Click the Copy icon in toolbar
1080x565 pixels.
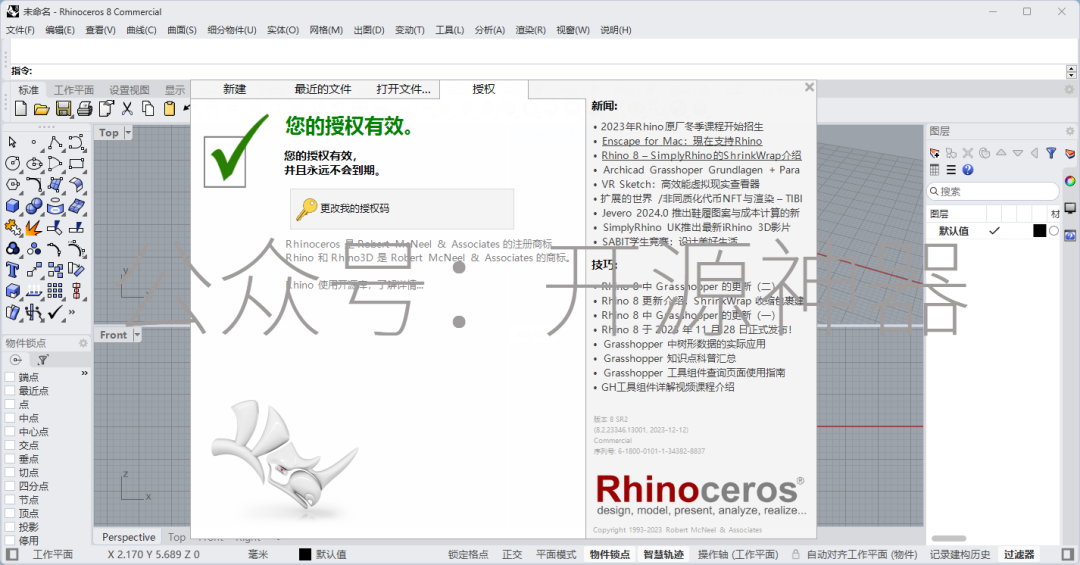pyautogui.click(x=148, y=108)
